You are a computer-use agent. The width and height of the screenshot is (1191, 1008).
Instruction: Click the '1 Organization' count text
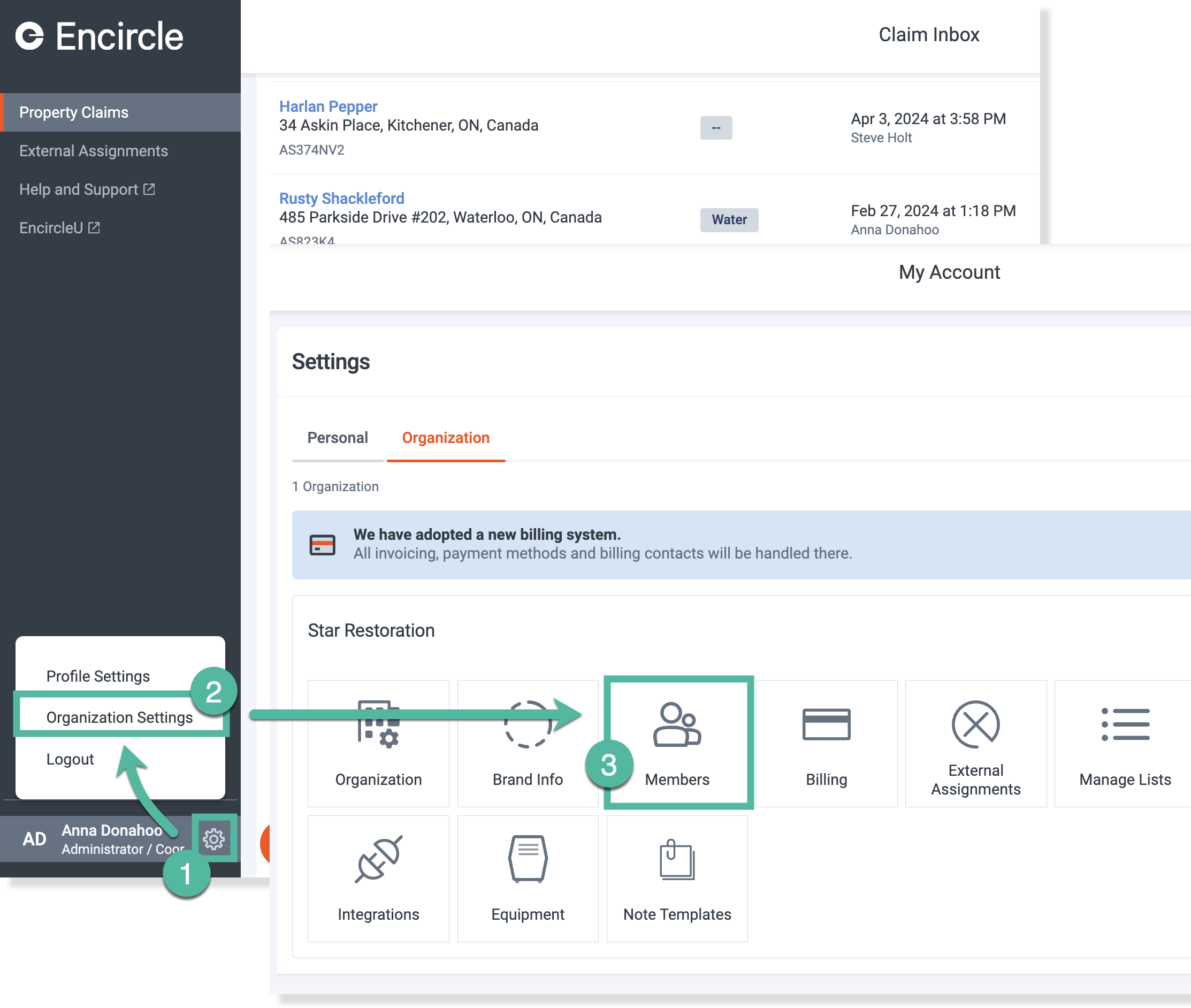coord(335,486)
